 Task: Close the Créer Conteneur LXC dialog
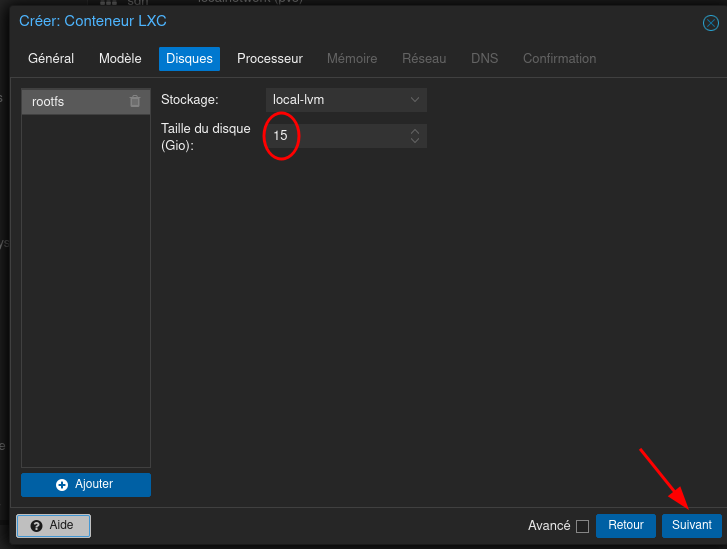click(x=711, y=22)
